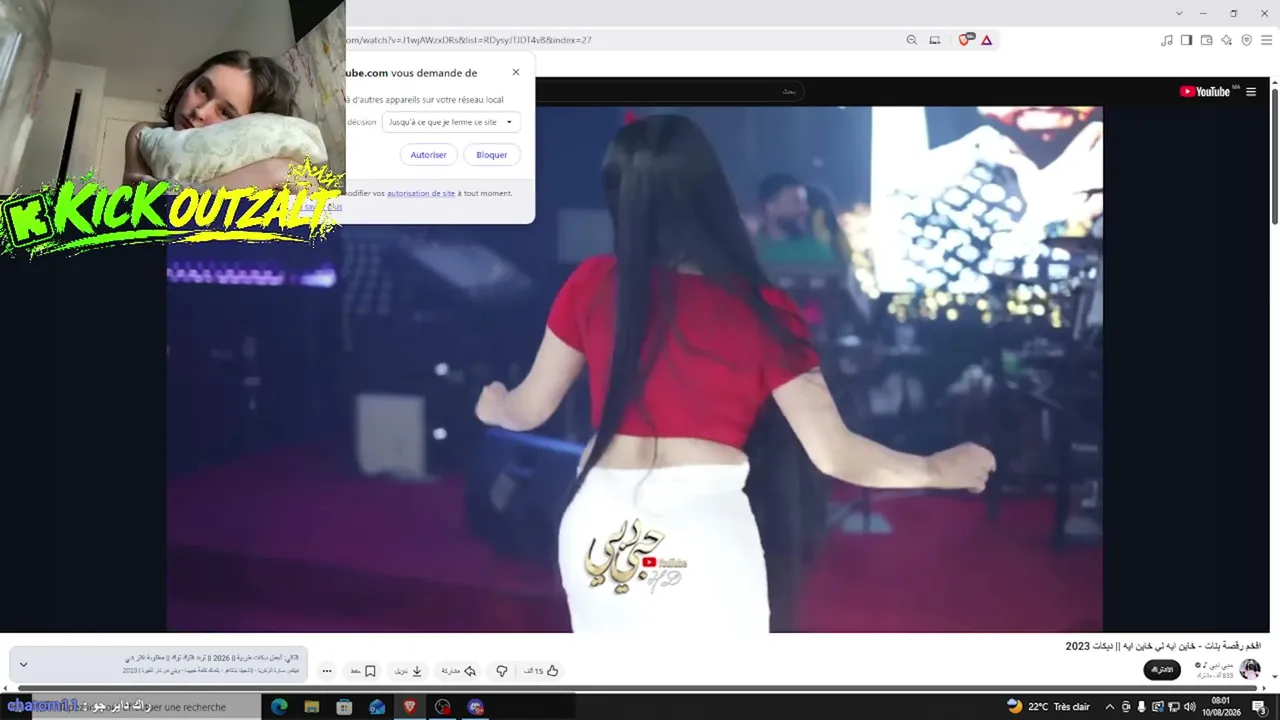Open File Explorer from taskbar
The height and width of the screenshot is (720, 1280).
point(312,707)
